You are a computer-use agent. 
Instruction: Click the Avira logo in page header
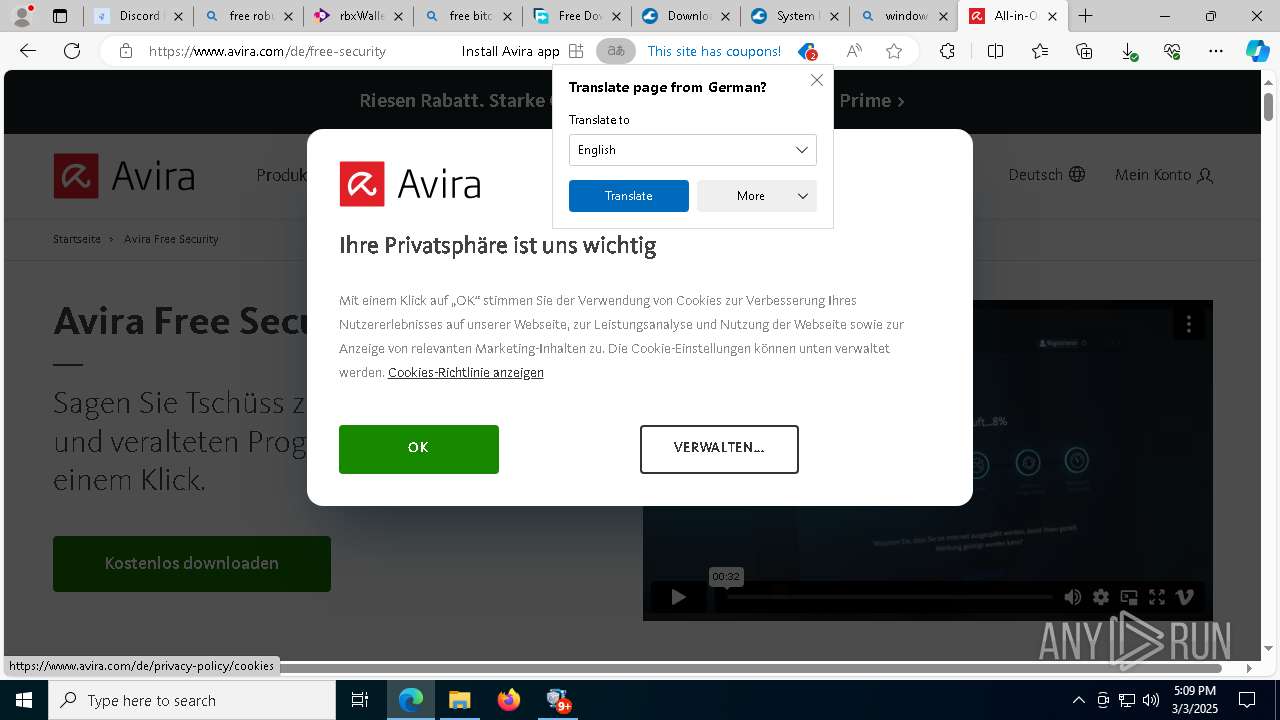pyautogui.click(x=124, y=176)
